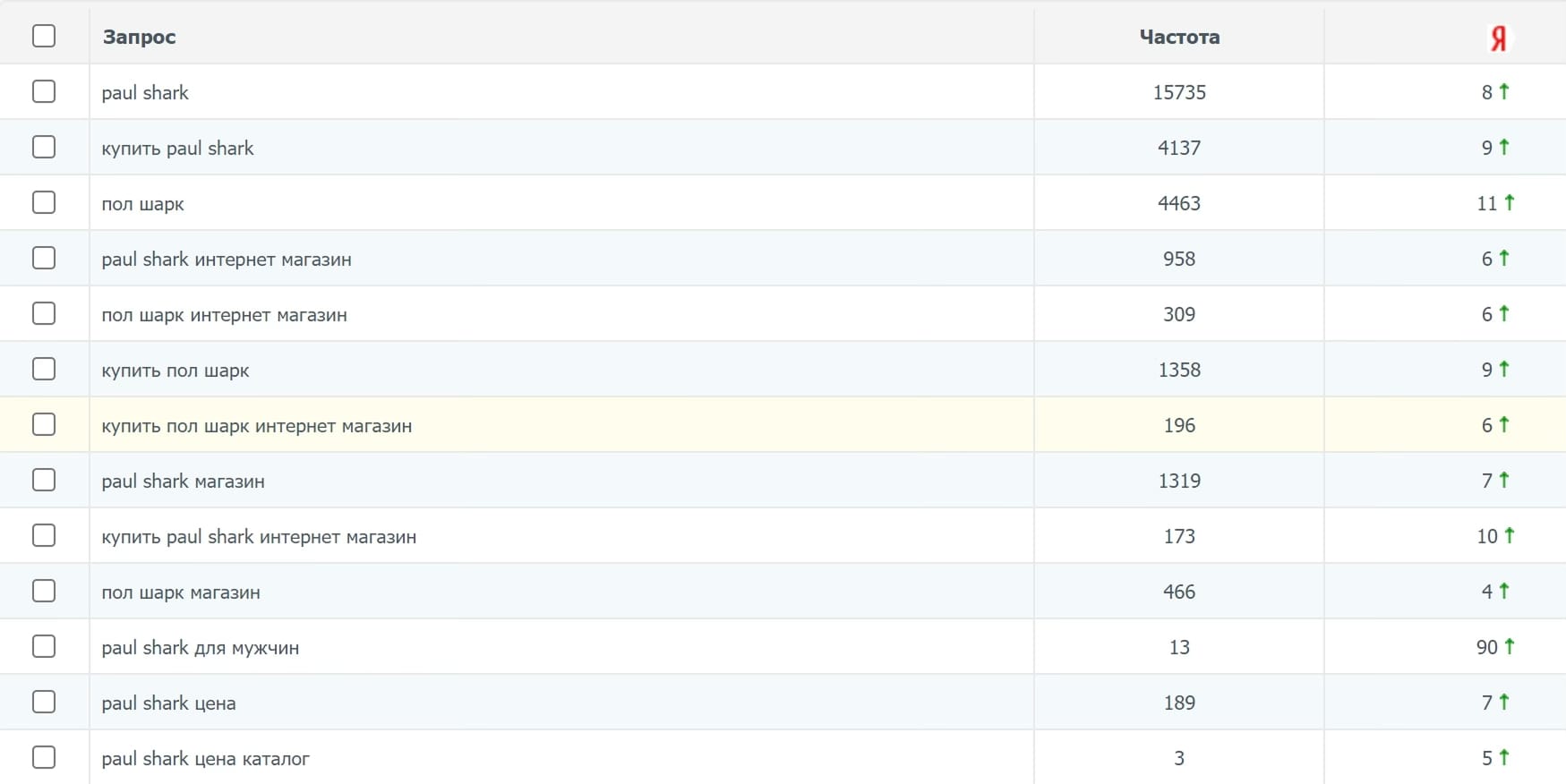Tick the checkbox for the 1358 frequency row
This screenshot has height=784, width=1566.
[44, 369]
